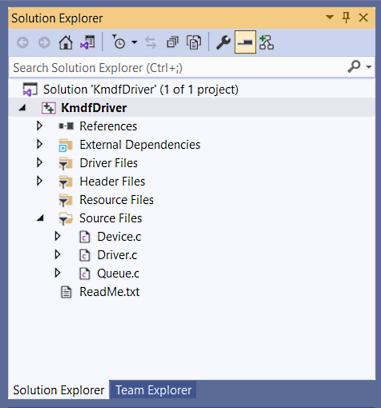Select References in the tree
Screen dimensions: 381x408
108,126
